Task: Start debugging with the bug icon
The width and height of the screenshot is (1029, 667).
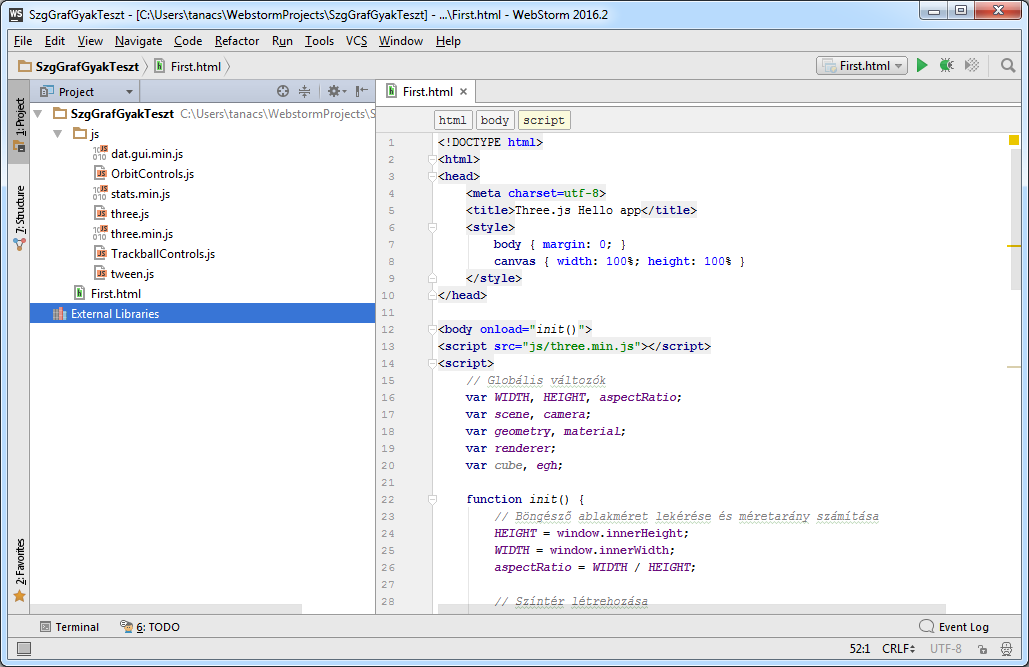Action: [x=946, y=65]
